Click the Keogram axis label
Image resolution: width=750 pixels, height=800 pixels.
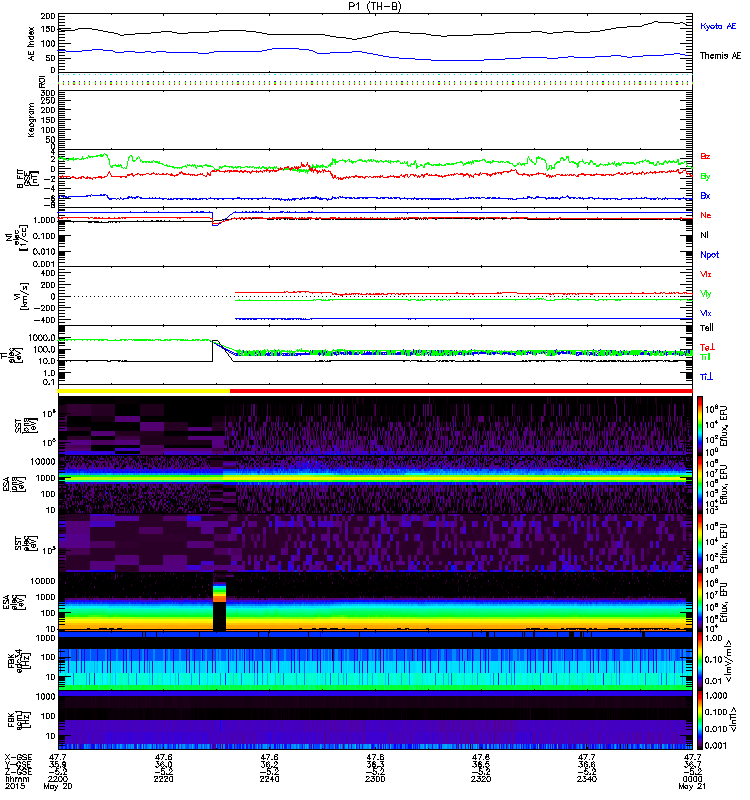(32, 120)
